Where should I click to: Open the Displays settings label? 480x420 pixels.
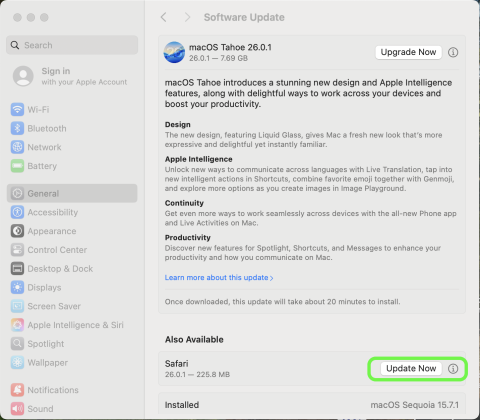pyautogui.click(x=44, y=287)
